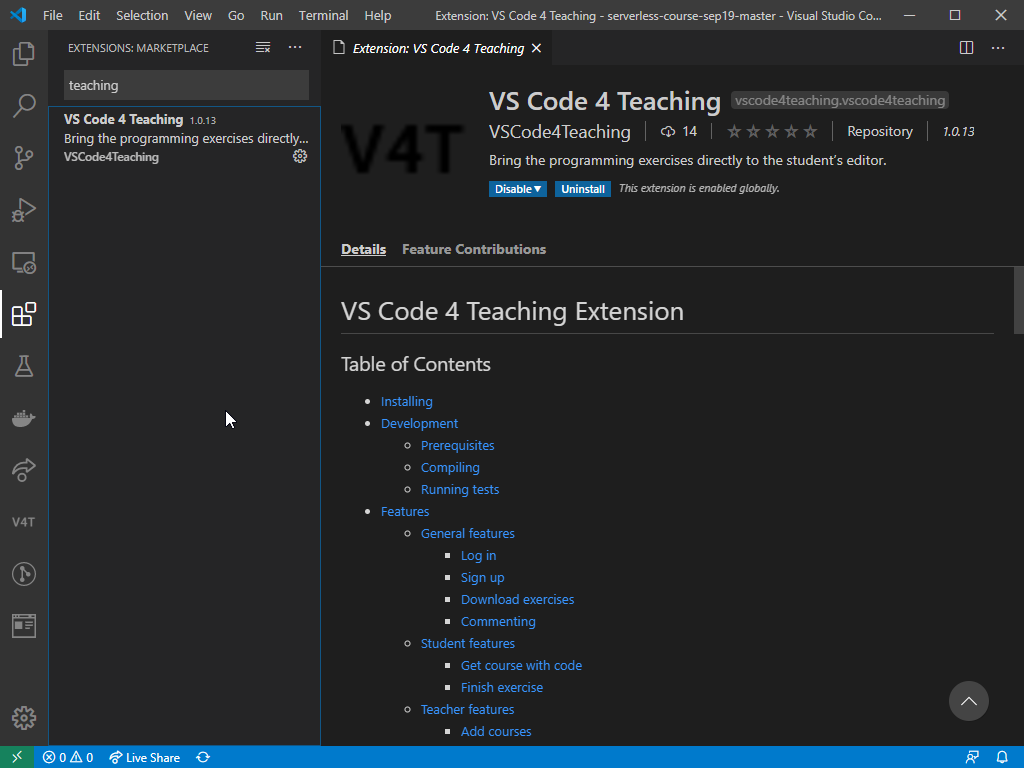Switch to the Details tab

(x=363, y=249)
